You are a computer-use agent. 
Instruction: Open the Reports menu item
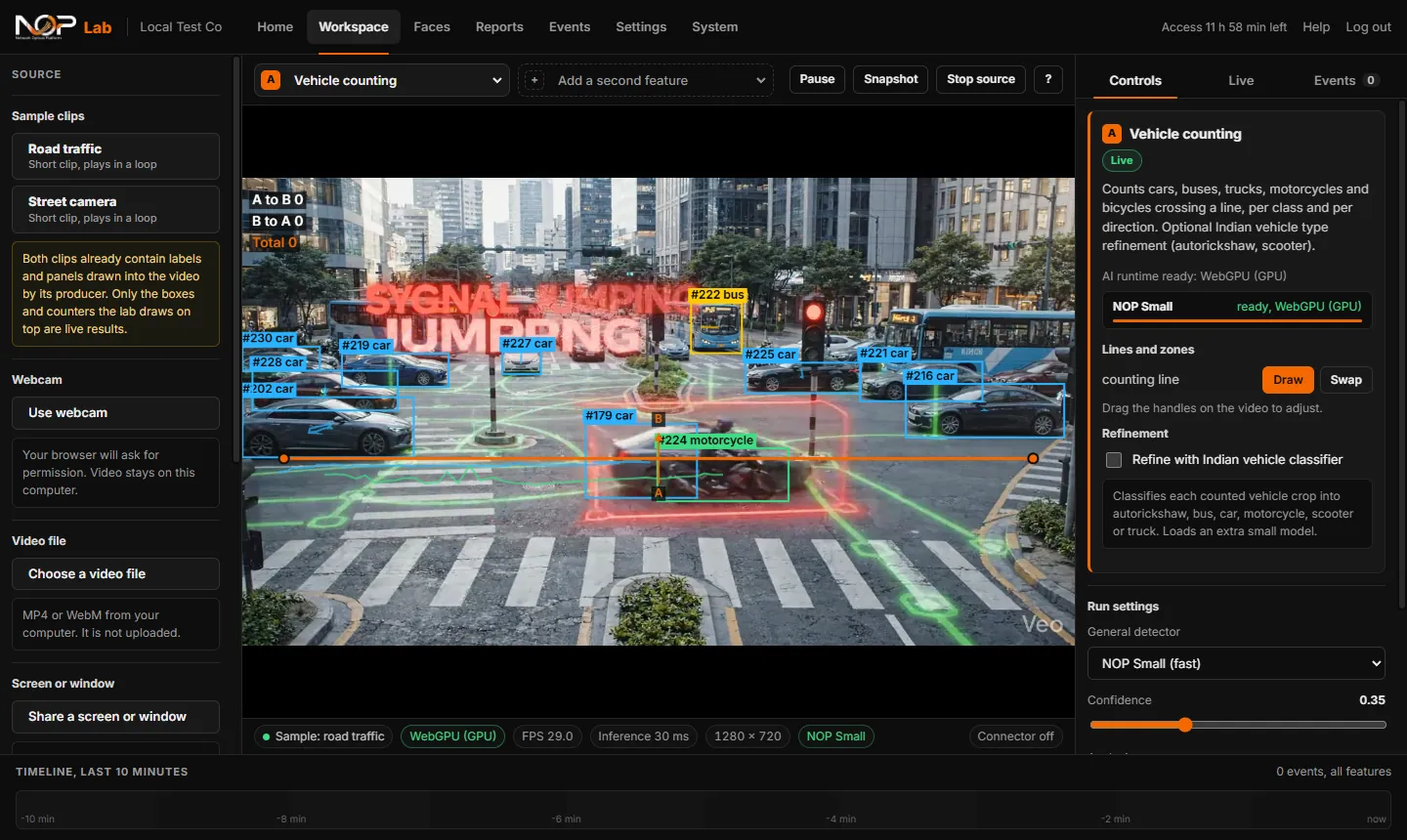coord(499,26)
